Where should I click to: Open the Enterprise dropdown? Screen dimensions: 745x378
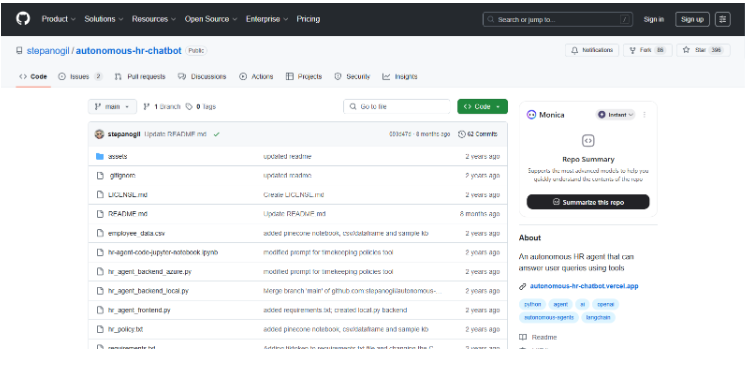267,19
